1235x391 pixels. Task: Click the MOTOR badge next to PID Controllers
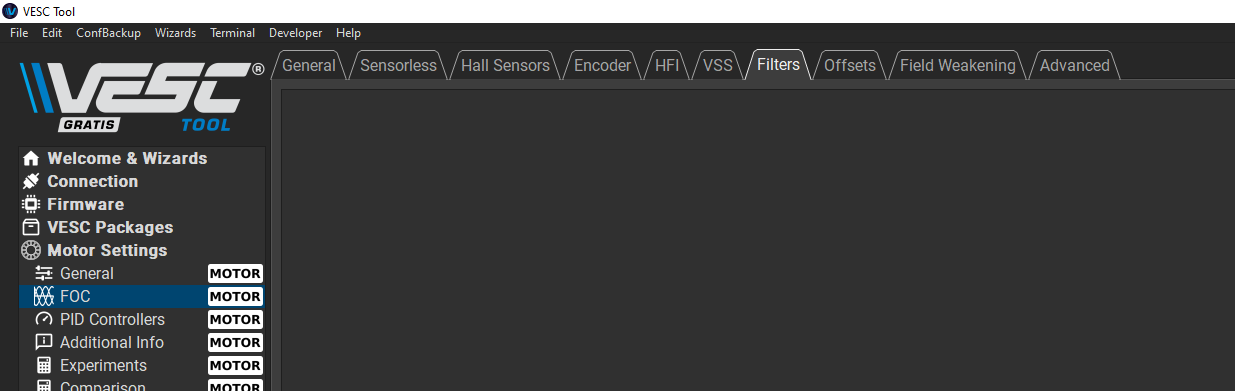tap(235, 320)
